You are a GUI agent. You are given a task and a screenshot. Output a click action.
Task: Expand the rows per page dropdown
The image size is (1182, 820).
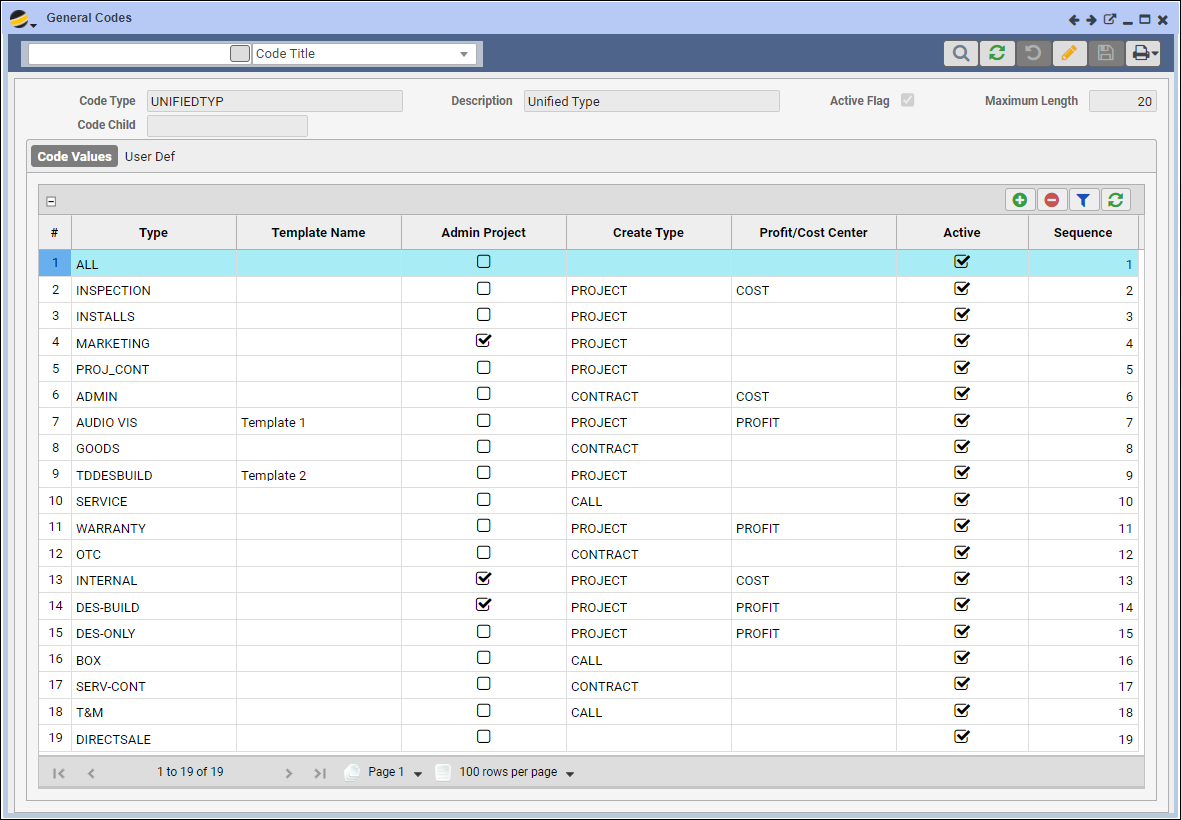coord(570,774)
